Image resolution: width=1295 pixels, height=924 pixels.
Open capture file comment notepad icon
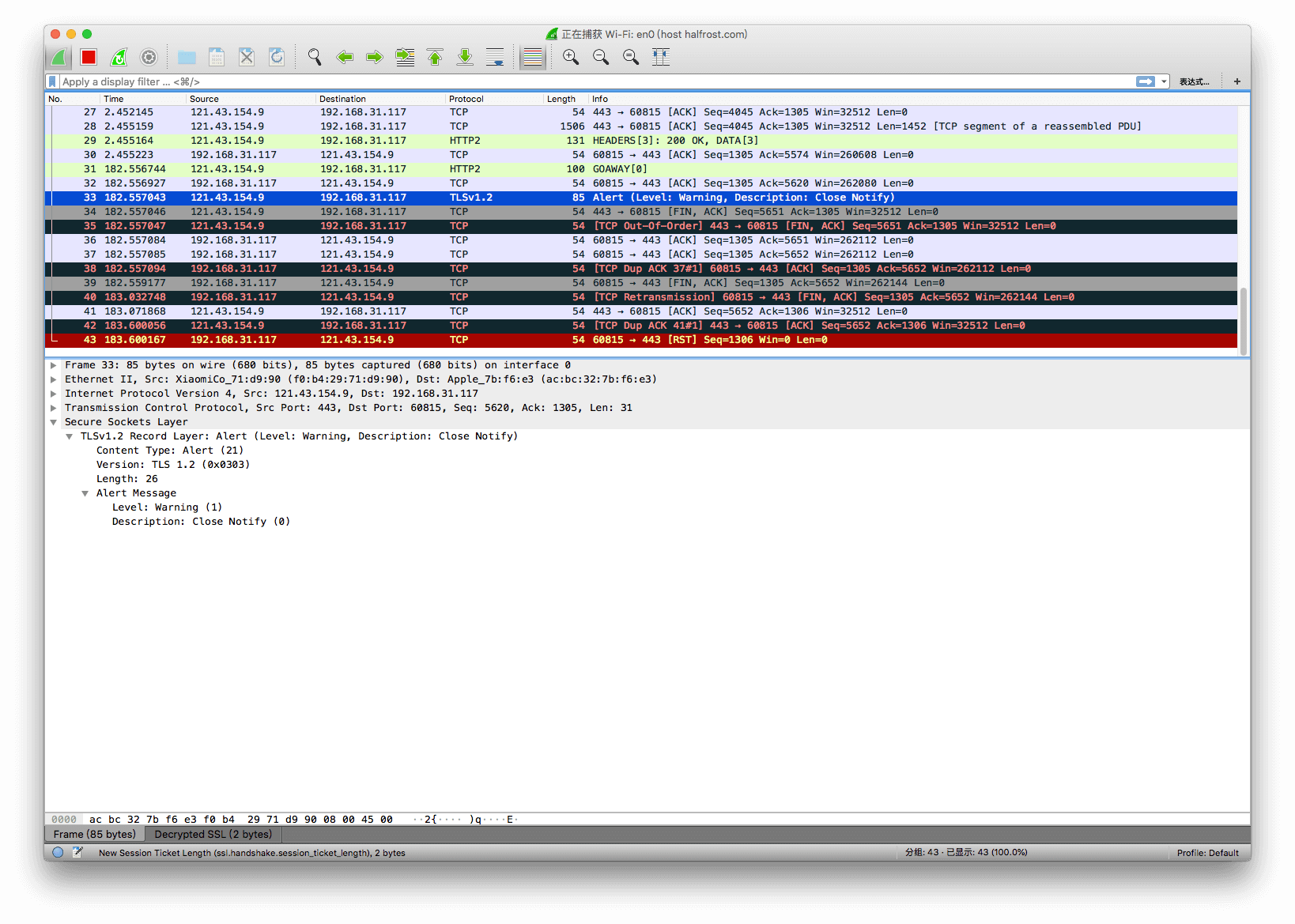coord(77,852)
